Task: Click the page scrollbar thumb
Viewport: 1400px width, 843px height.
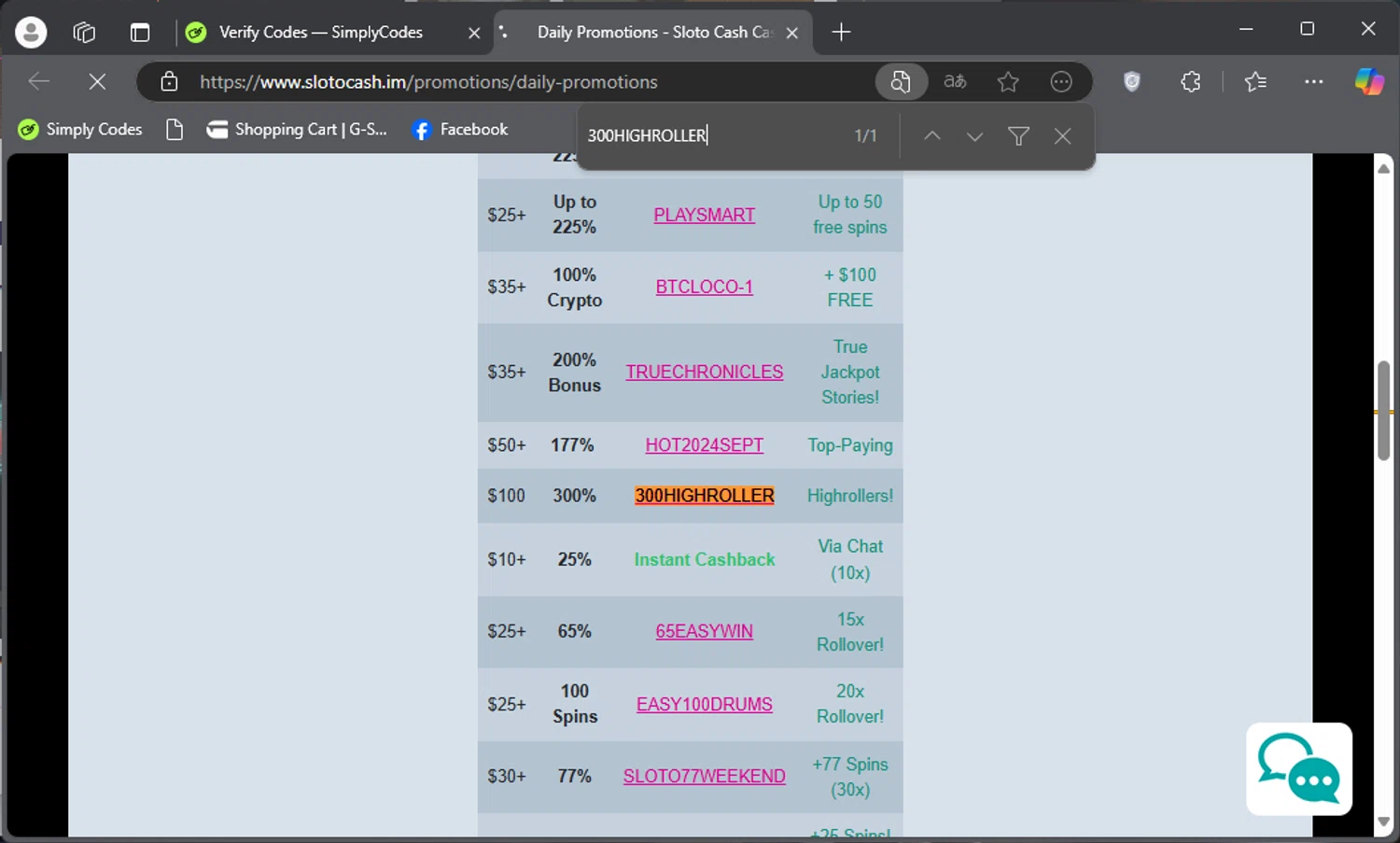Action: 1384,411
